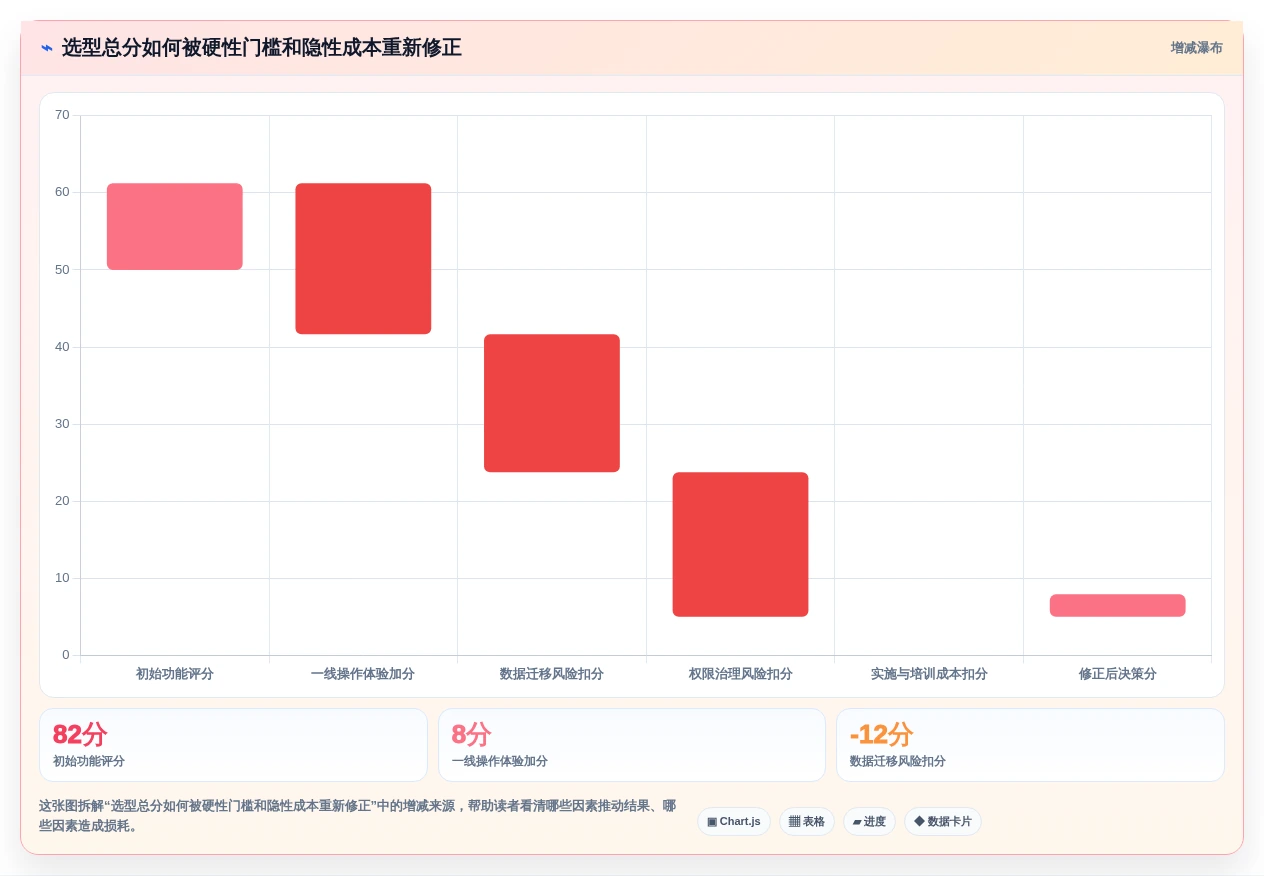Viewport: 1264px width, 876px height.
Task: Select the Chart.js tag chip
Action: pyautogui.click(x=734, y=822)
